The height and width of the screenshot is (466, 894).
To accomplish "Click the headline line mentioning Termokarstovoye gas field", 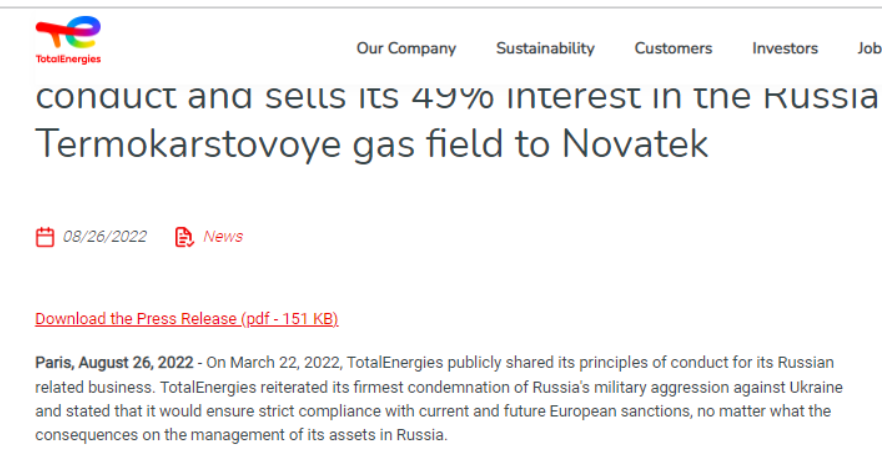I will (371, 144).
